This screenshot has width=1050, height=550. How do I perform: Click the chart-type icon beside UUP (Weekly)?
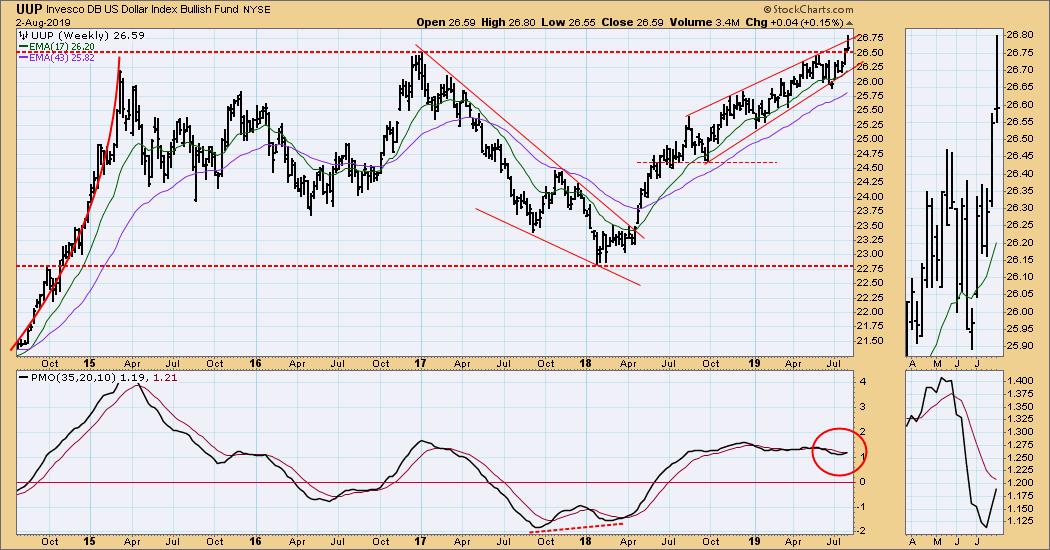[x=23, y=36]
